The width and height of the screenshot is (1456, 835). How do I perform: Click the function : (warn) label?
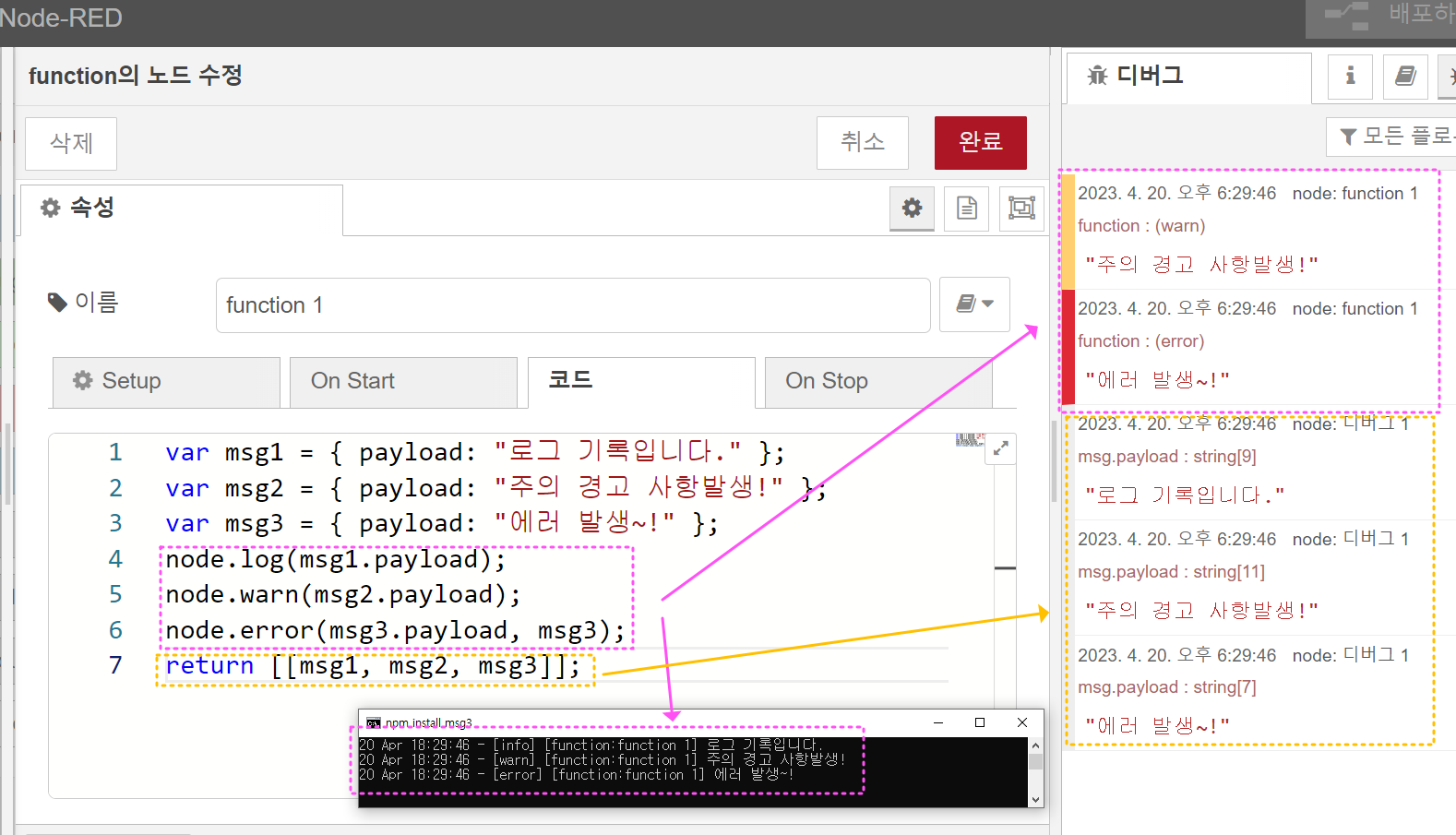pyautogui.click(x=1141, y=226)
